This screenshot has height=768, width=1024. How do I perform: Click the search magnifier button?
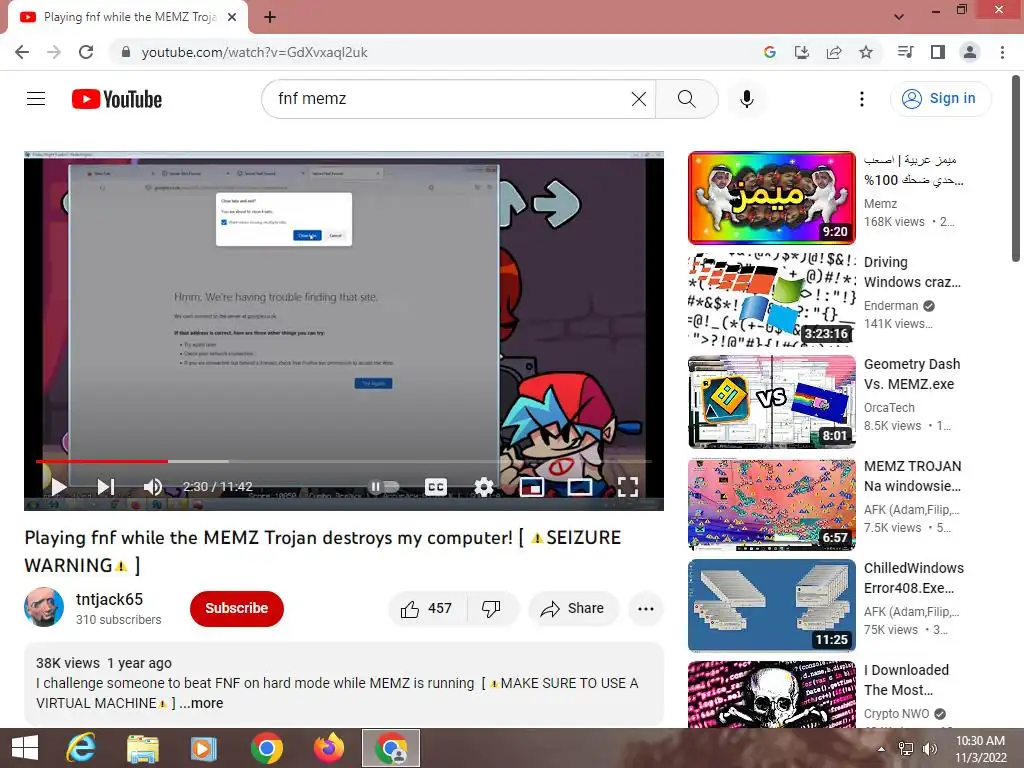tap(686, 99)
